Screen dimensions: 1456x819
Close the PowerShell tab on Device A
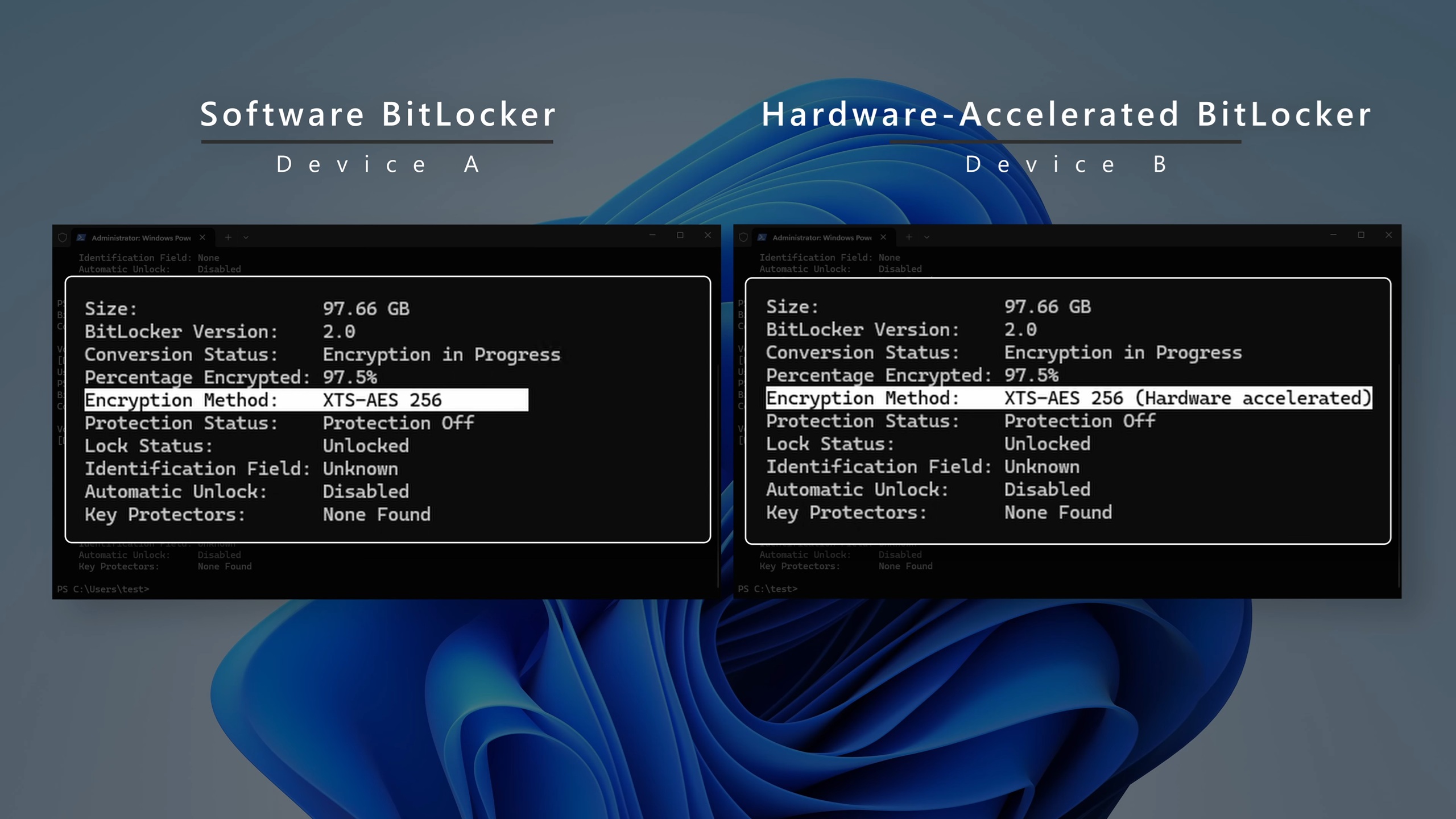(x=202, y=237)
